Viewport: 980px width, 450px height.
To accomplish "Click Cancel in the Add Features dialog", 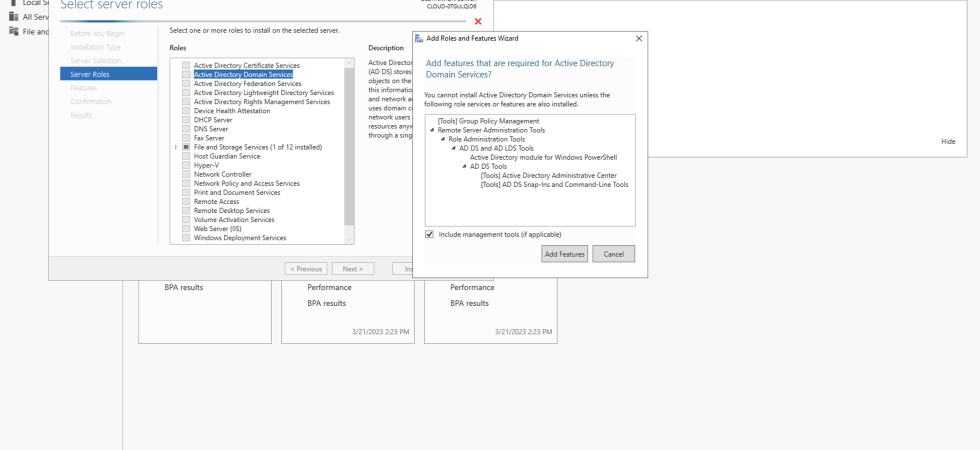I will 614,254.
